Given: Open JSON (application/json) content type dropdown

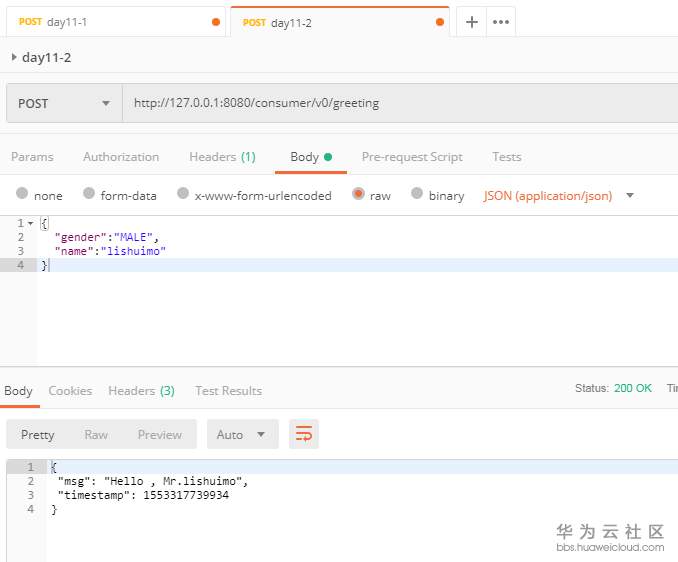Looking at the screenshot, I should [558, 196].
